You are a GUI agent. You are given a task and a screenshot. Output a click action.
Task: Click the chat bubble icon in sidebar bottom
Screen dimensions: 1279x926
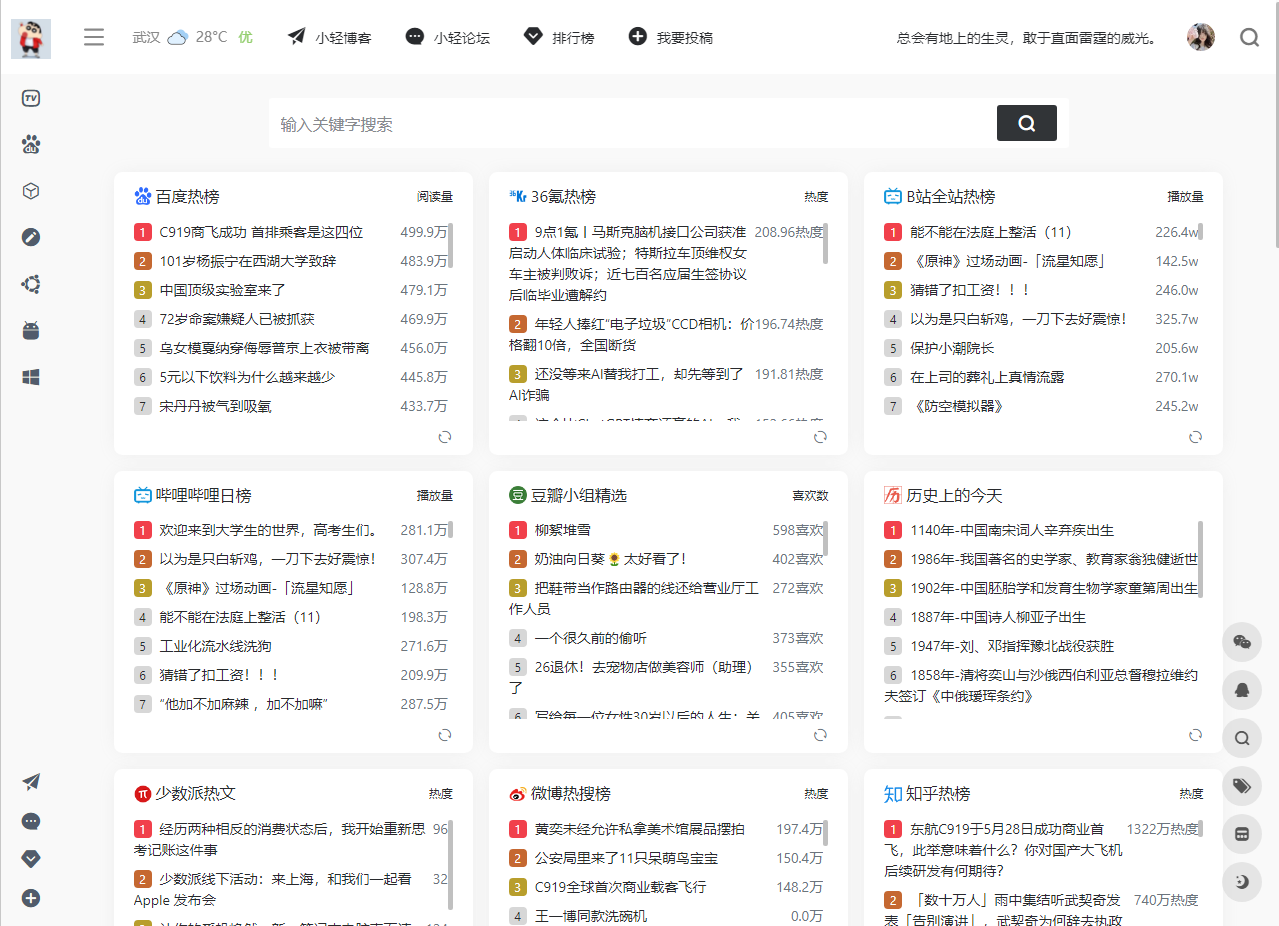(31, 821)
